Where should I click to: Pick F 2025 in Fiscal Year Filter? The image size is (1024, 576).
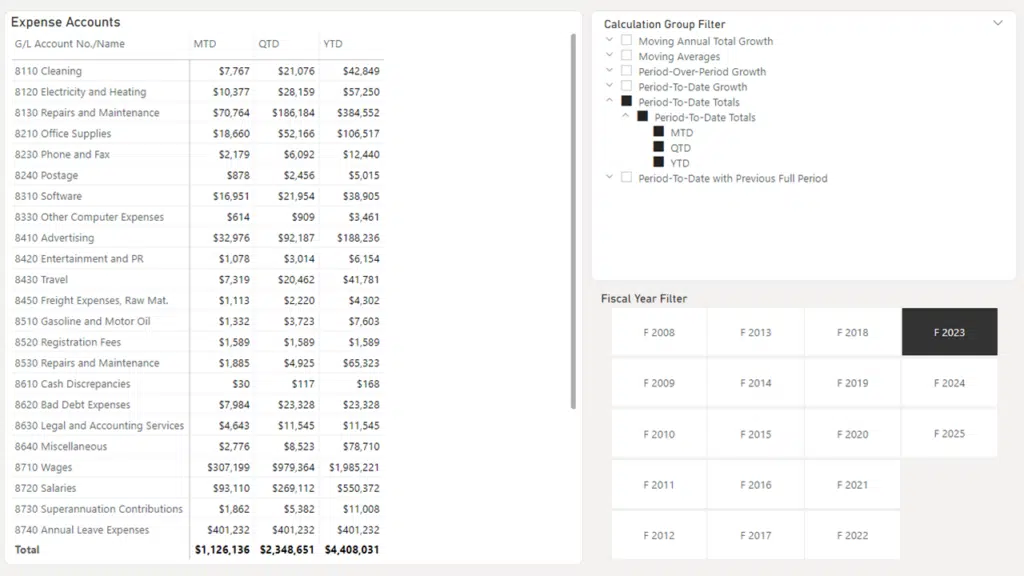(x=949, y=434)
